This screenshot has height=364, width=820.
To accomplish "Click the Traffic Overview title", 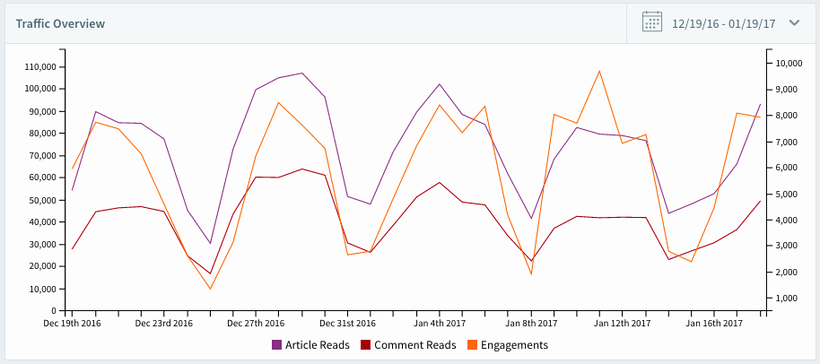I will click(60, 24).
